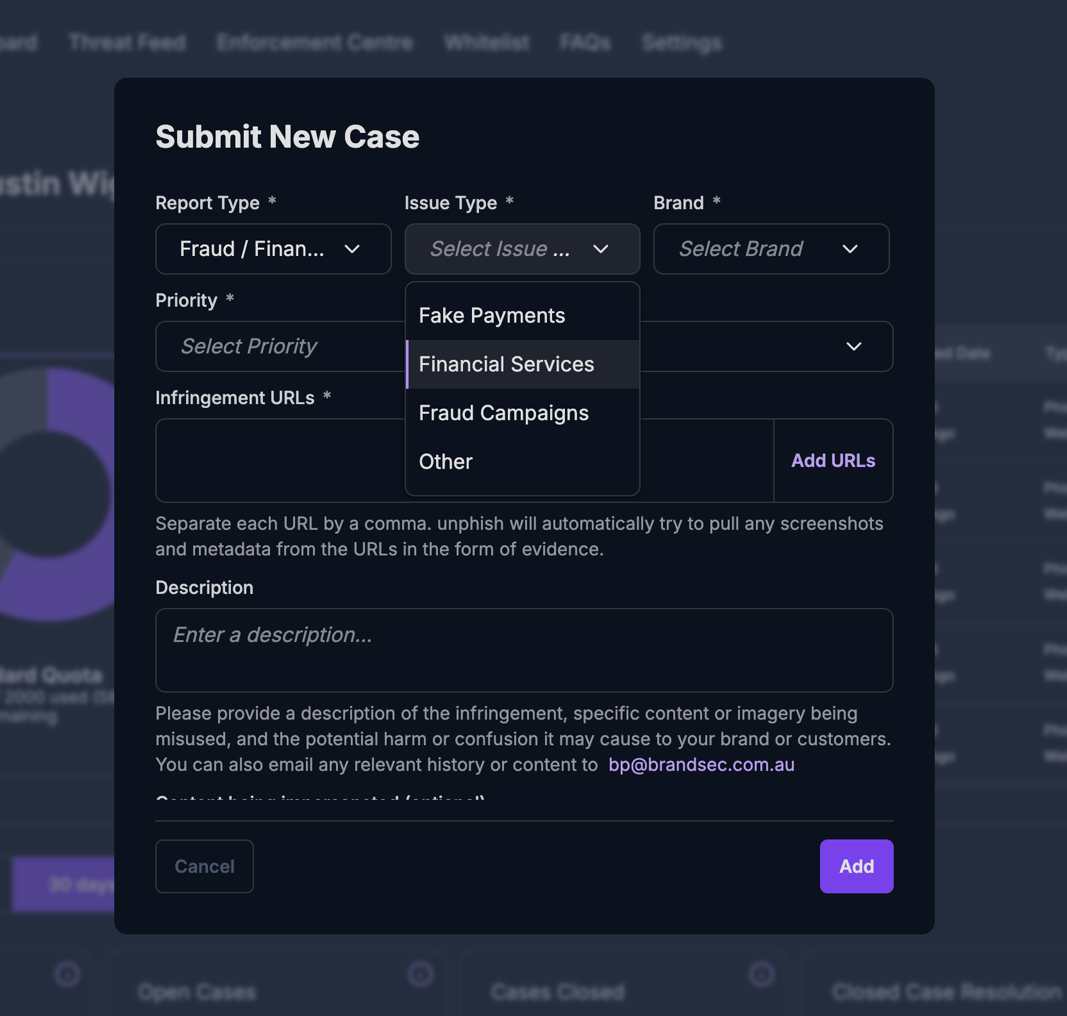Choose Fake Payments issue type

[x=492, y=315]
